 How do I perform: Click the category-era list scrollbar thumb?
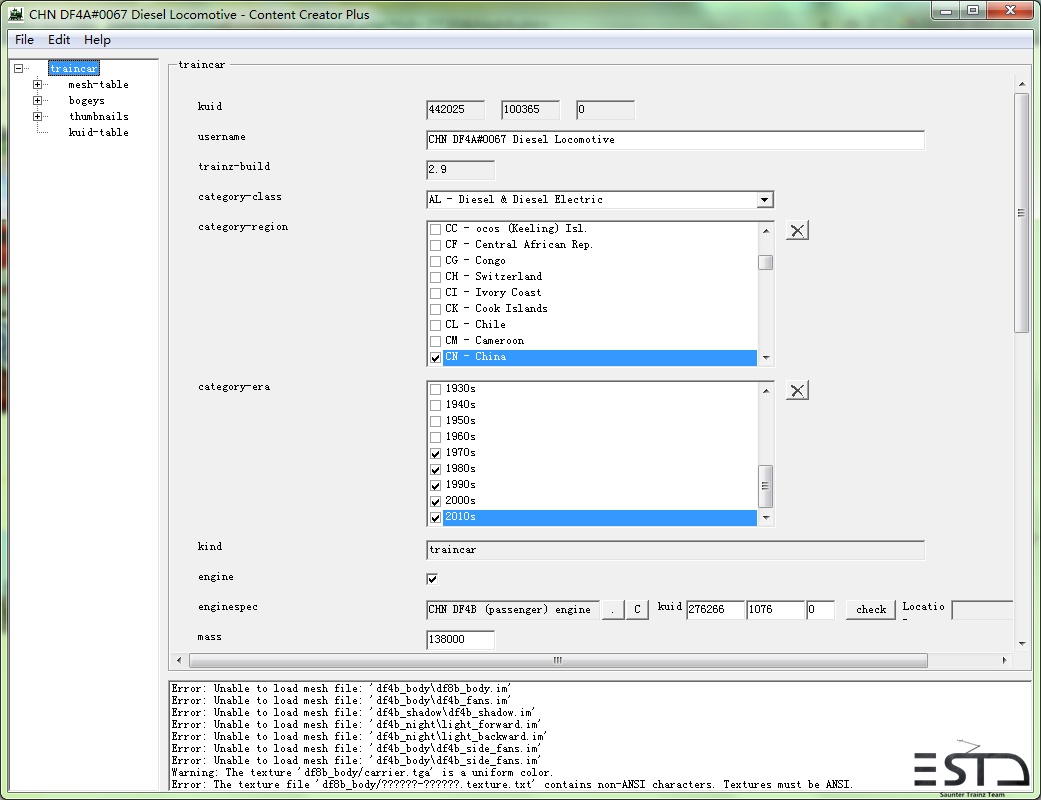coord(765,486)
